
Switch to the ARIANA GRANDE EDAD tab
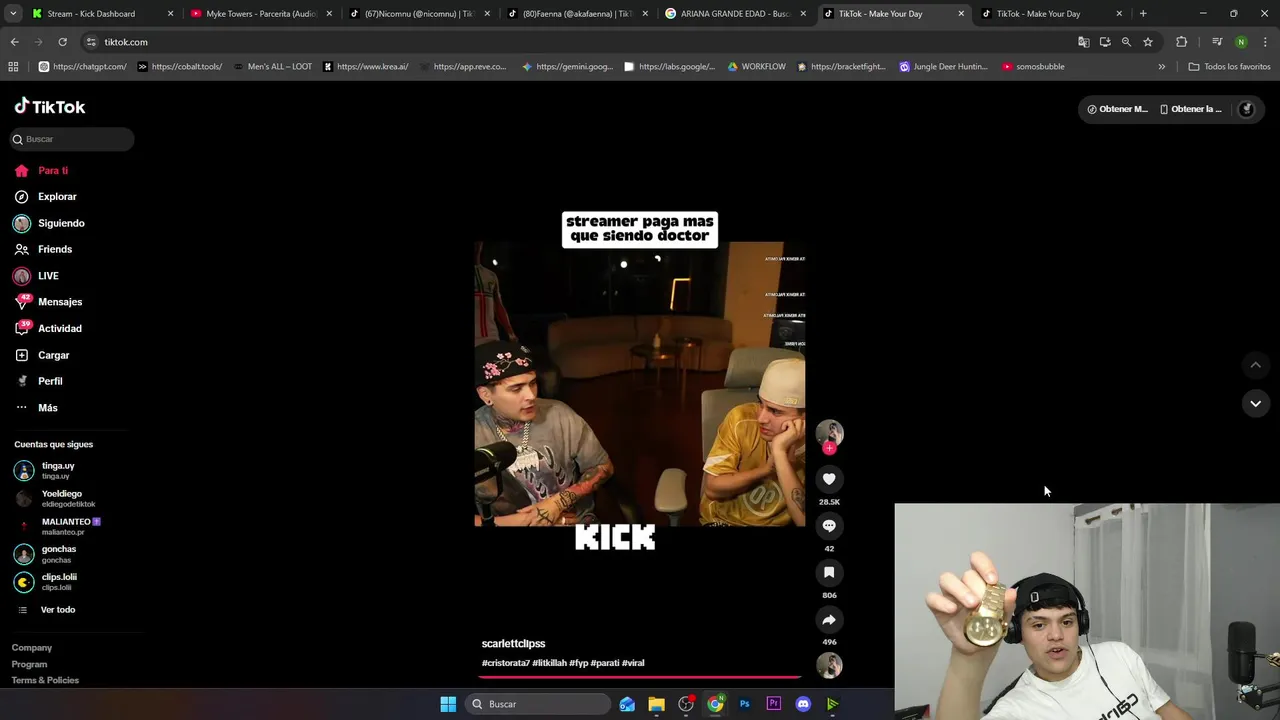735,14
